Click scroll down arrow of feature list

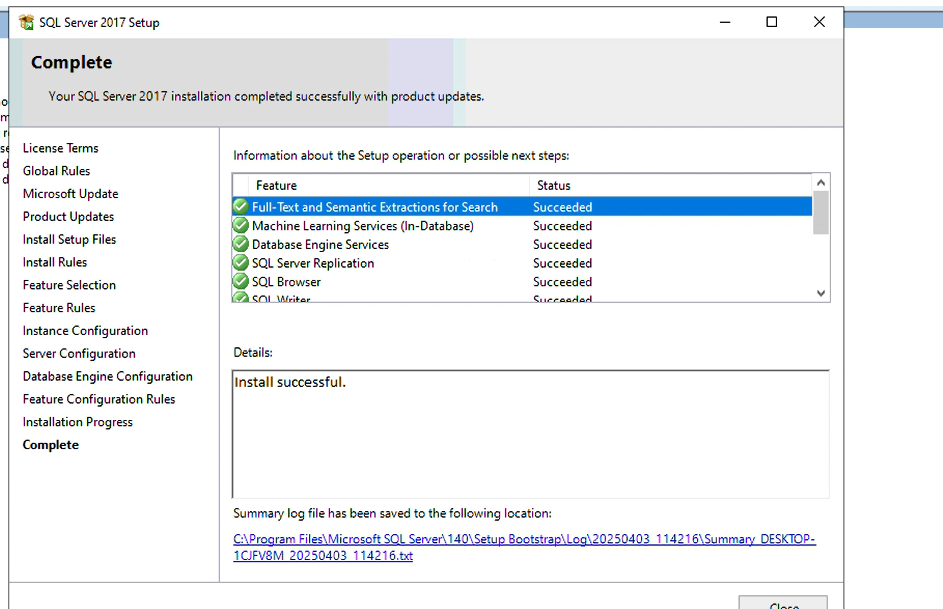point(821,293)
